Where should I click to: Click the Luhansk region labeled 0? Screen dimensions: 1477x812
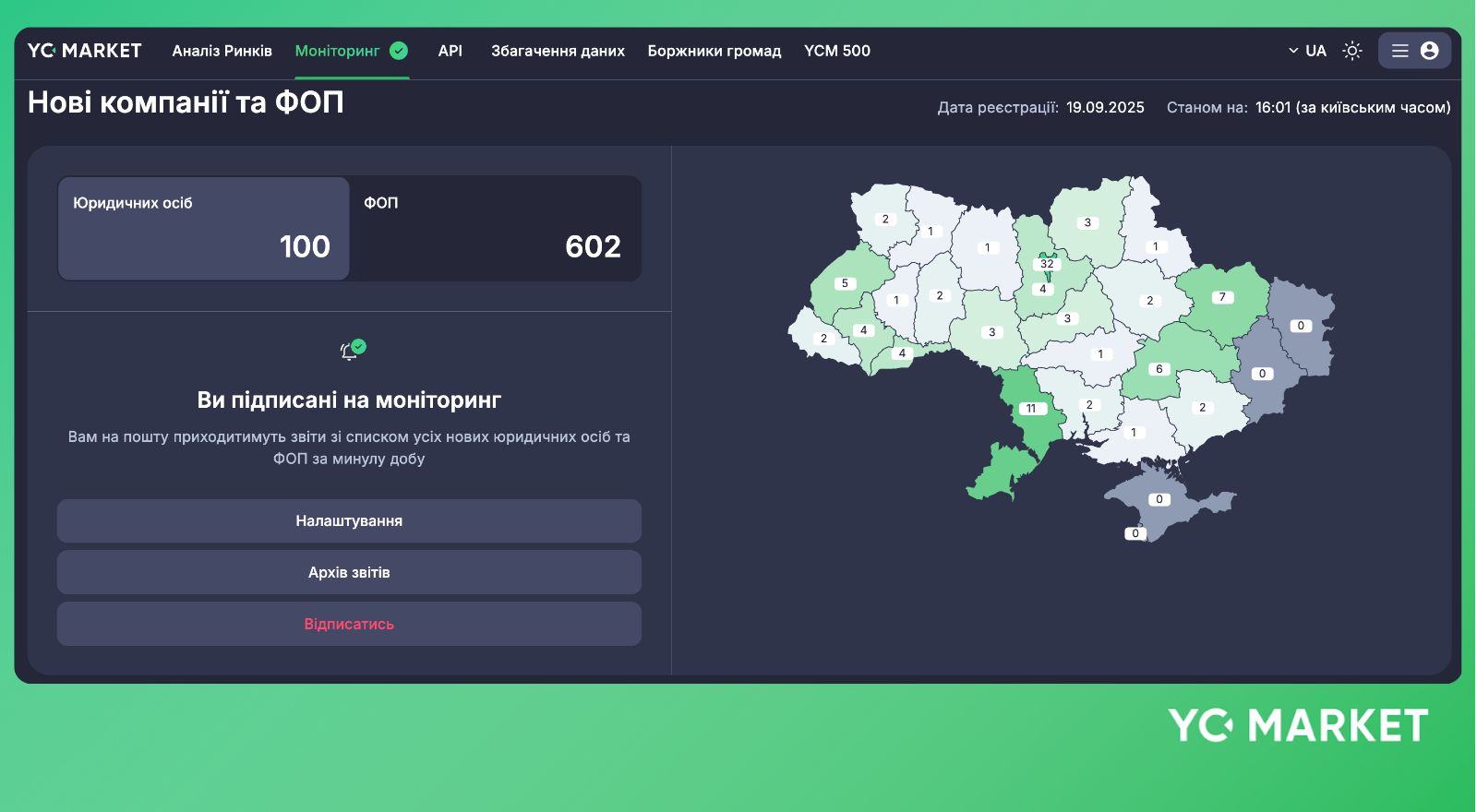point(1301,326)
